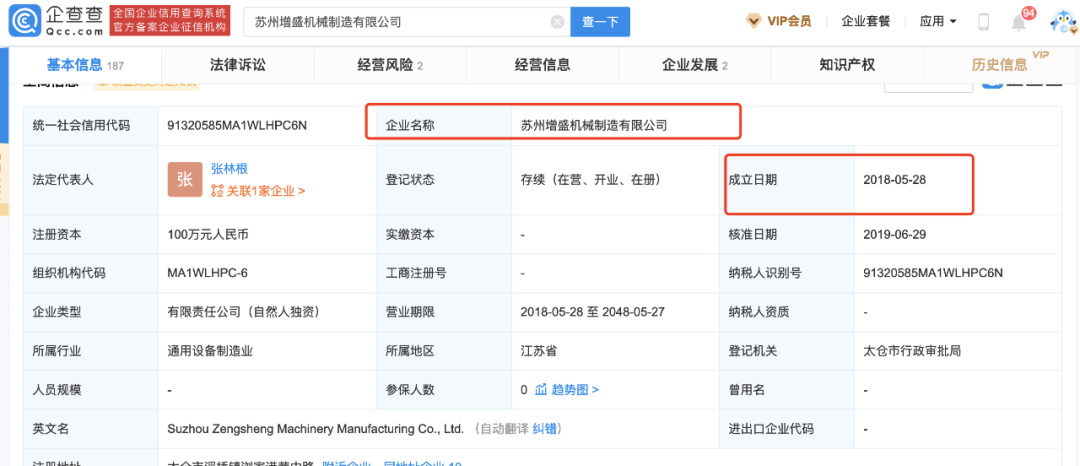Switch to 法律诉讼 tab

click(238, 65)
